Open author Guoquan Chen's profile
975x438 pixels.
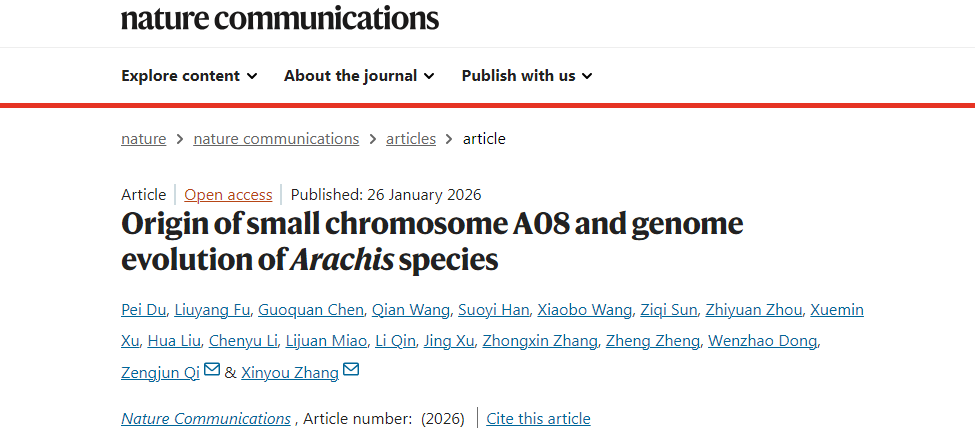(310, 310)
